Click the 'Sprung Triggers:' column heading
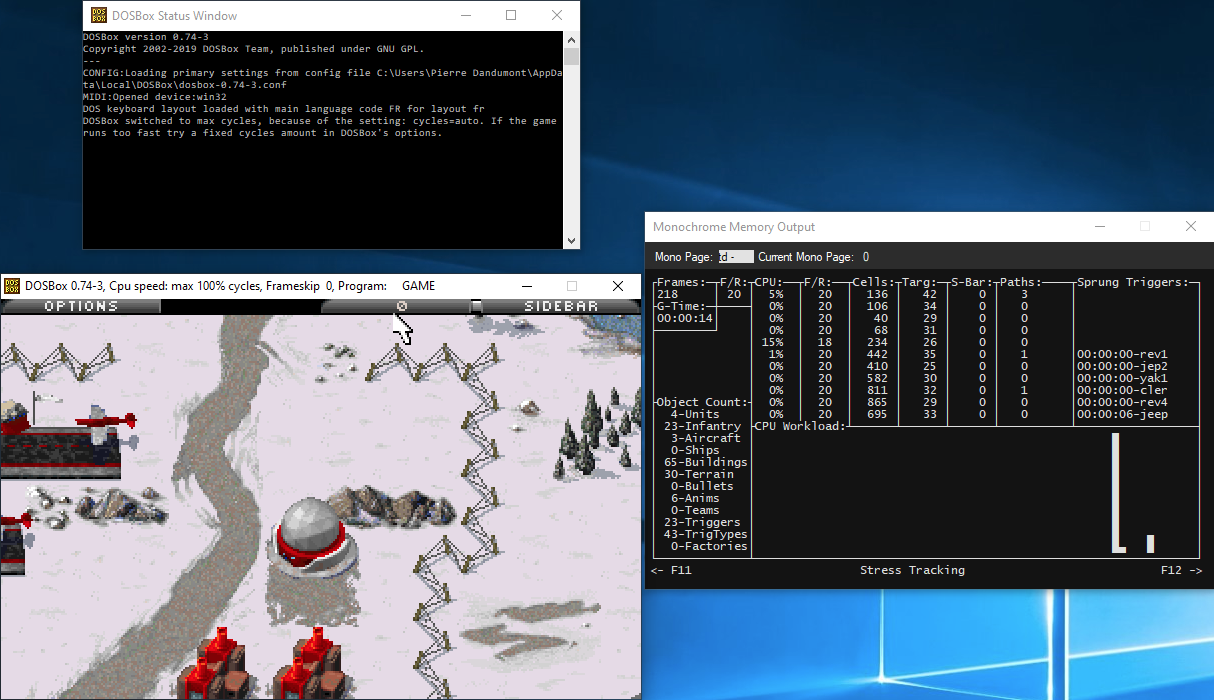Screen dimensions: 1214x700 click(1133, 282)
